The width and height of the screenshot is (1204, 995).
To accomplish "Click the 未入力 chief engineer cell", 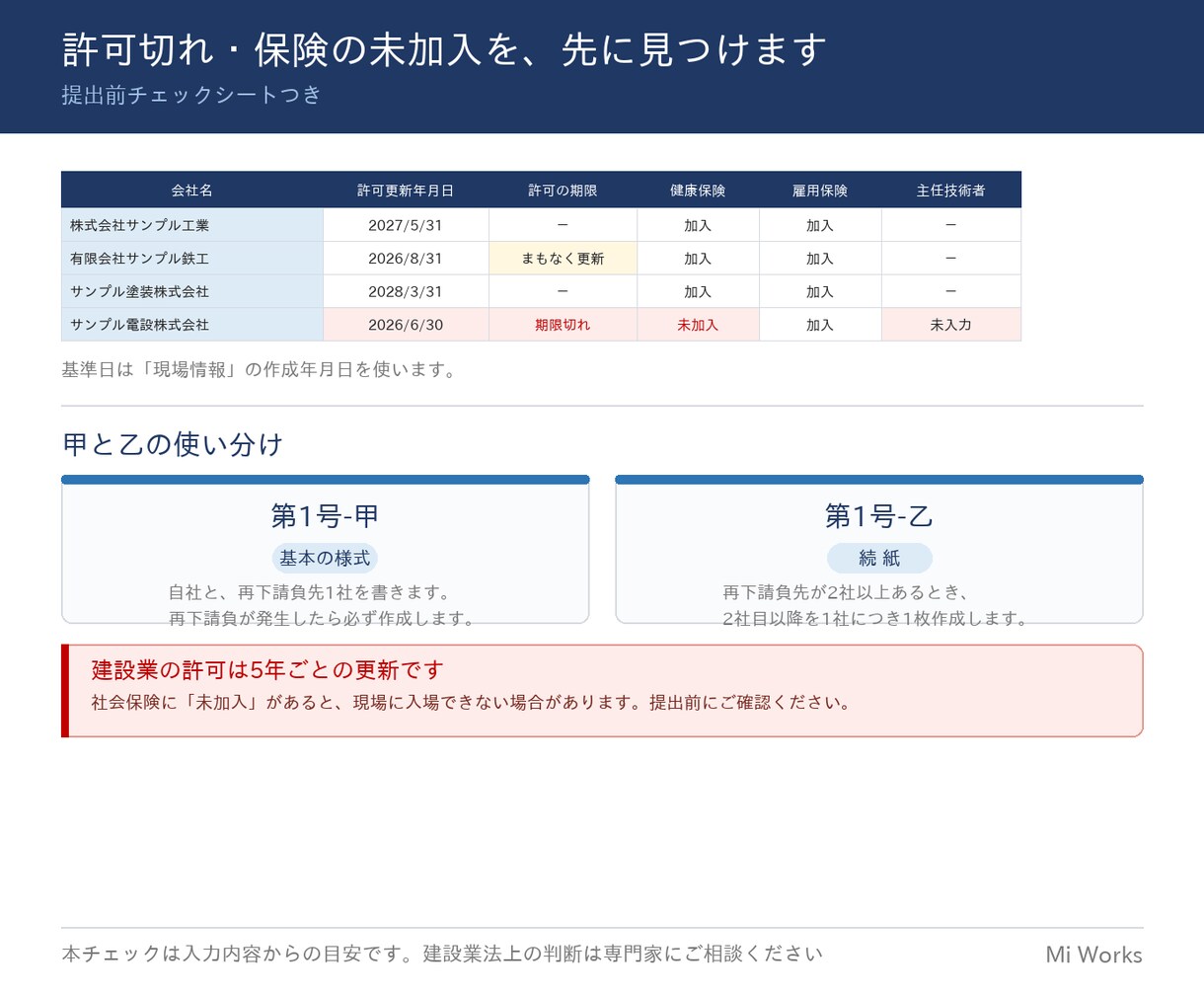I will point(951,325).
